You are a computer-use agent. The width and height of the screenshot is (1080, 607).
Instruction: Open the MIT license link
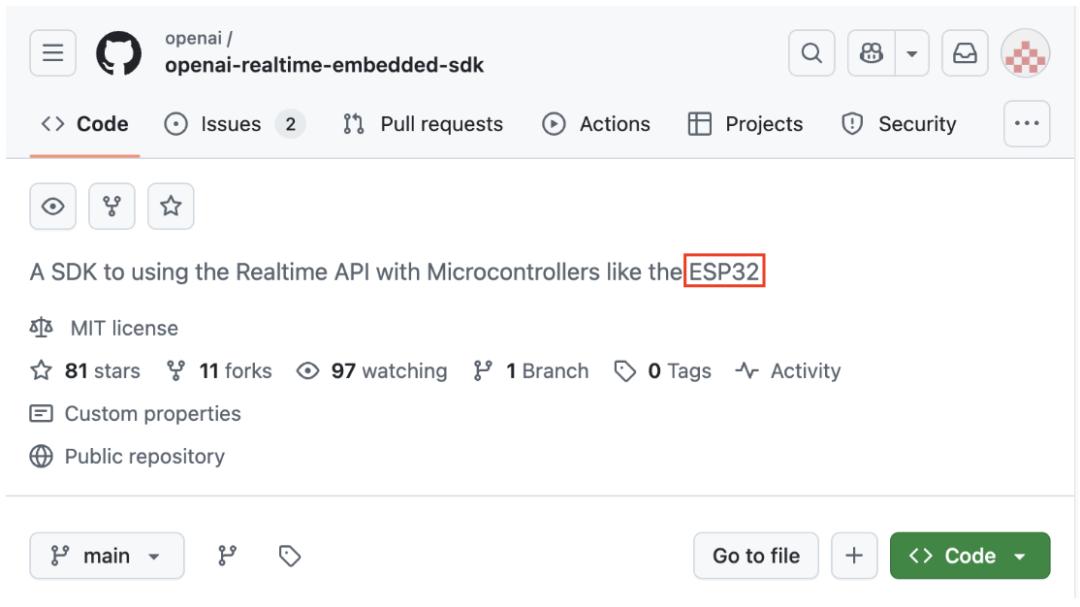coord(121,328)
